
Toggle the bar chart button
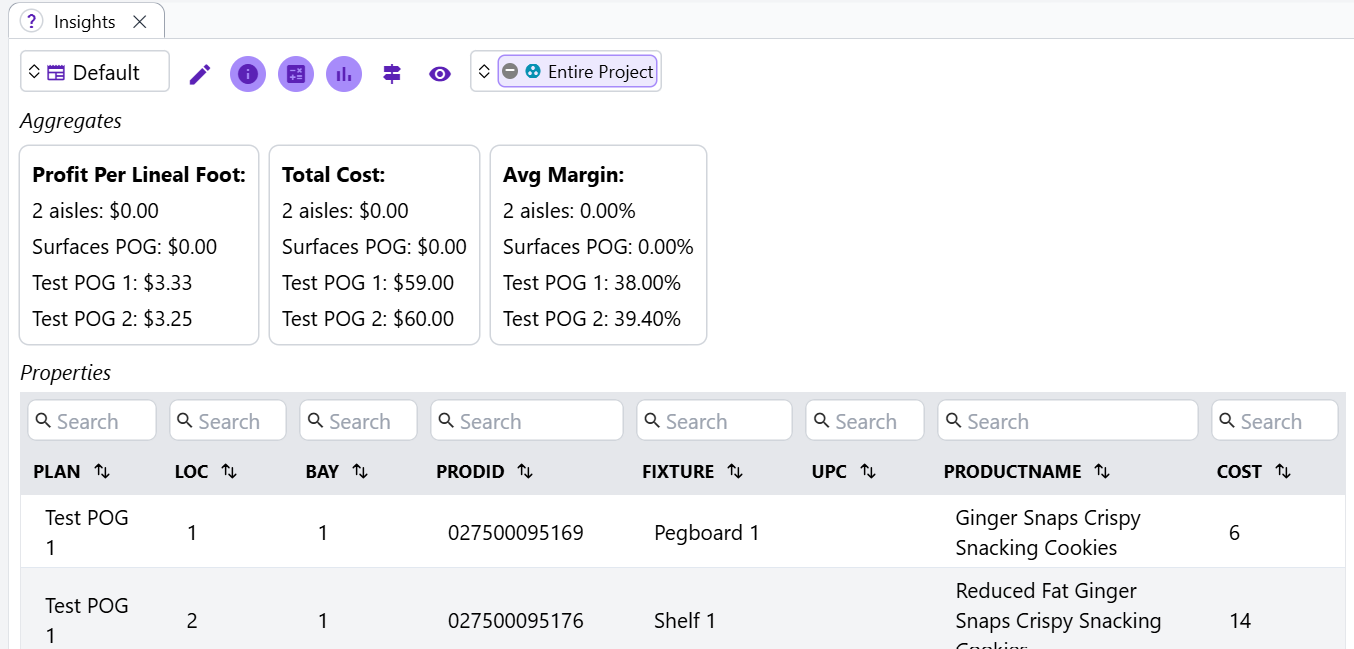pos(344,74)
